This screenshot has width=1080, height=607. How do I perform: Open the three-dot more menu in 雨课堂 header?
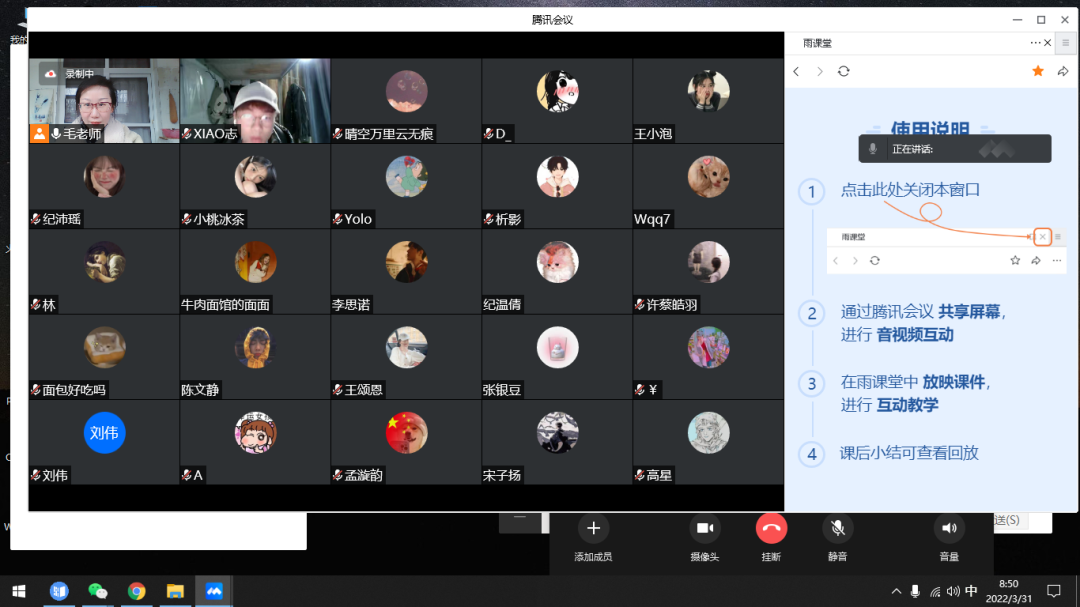1035,43
